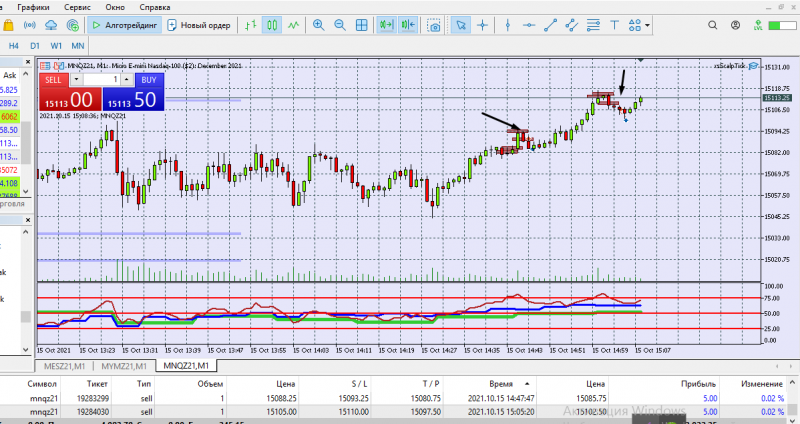Viewport: 800px width, 424px height.
Task: Zoom out of the chart
Action: click(x=341, y=25)
